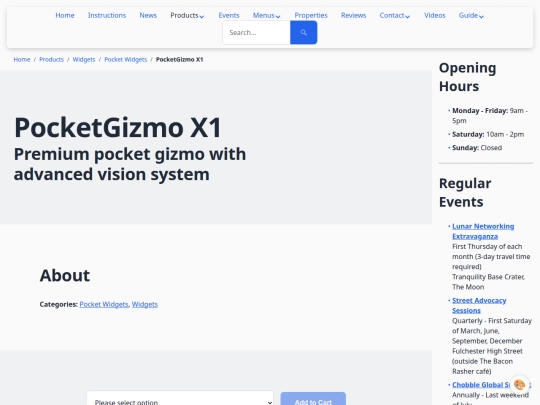Click the 'Saturday: 10am - 2pm' entry
The height and width of the screenshot is (405, 540).
[488, 134]
